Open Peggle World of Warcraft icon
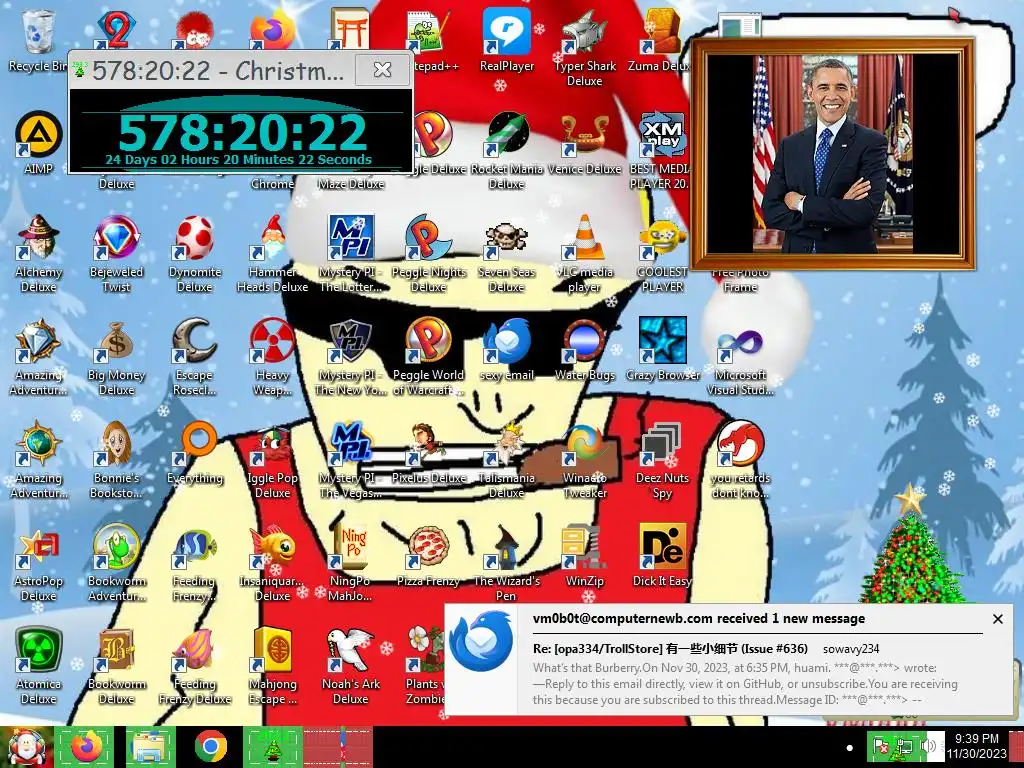 coord(428,340)
